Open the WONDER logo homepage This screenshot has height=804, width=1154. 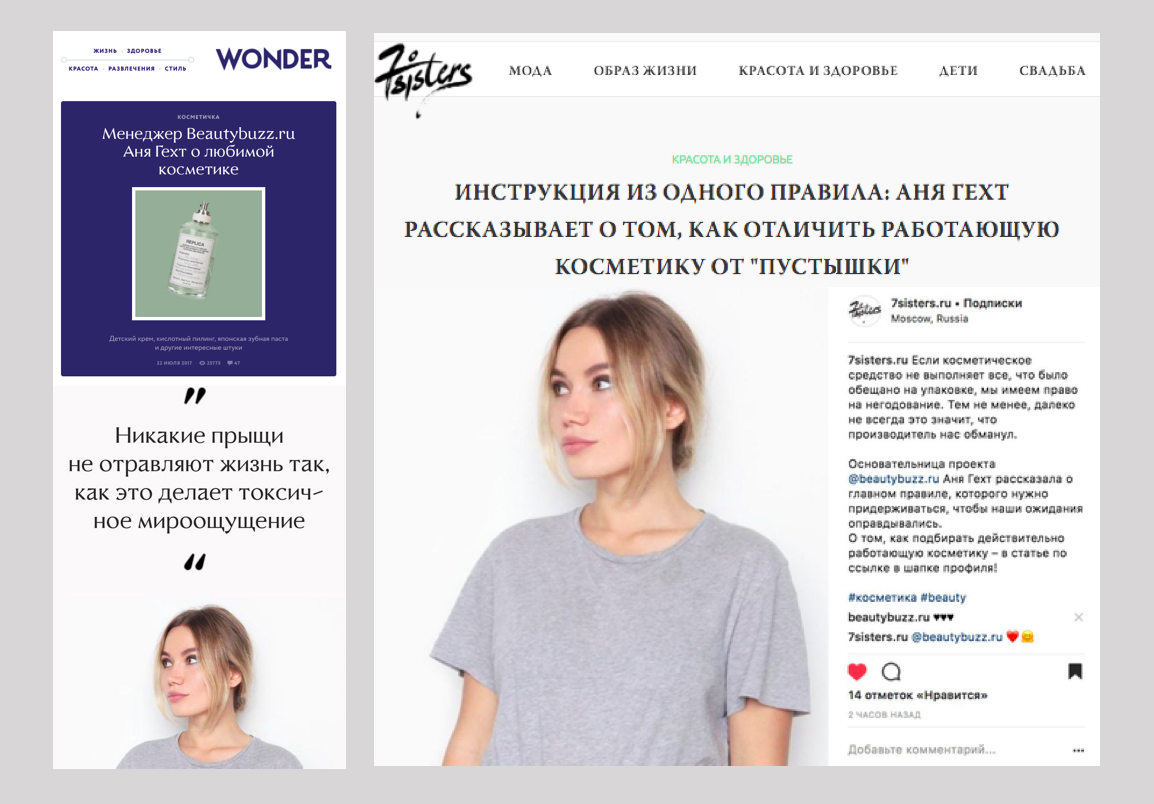(x=273, y=59)
